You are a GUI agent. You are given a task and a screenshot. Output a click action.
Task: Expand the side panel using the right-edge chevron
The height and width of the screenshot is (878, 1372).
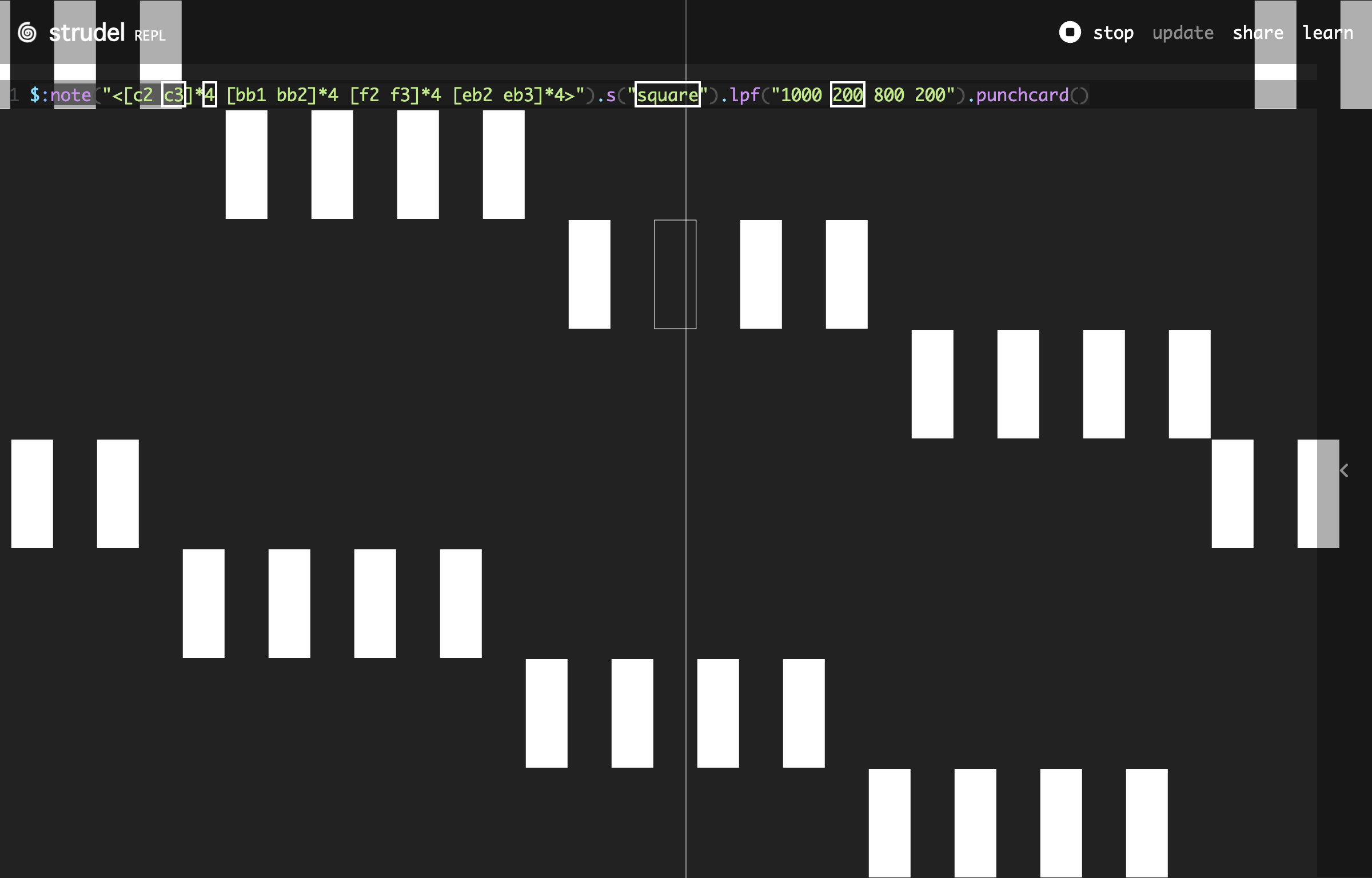(1345, 470)
